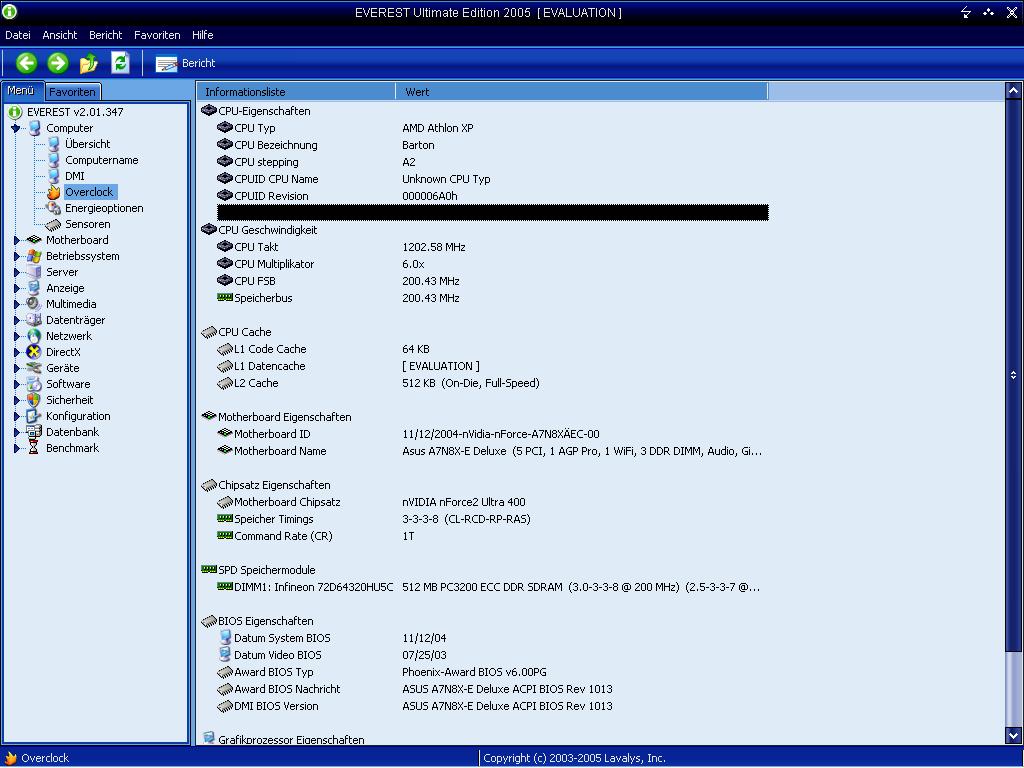Expand the Motherboard tree node
The image size is (1024, 768).
[x=16, y=240]
